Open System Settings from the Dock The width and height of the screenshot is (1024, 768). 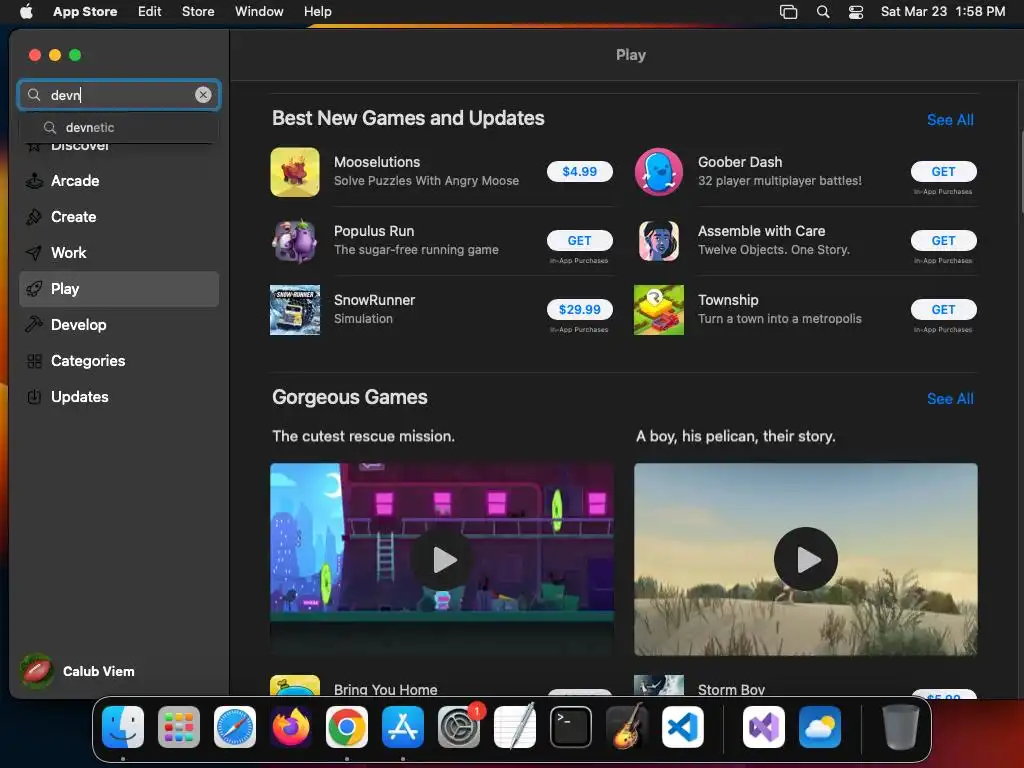coord(459,727)
